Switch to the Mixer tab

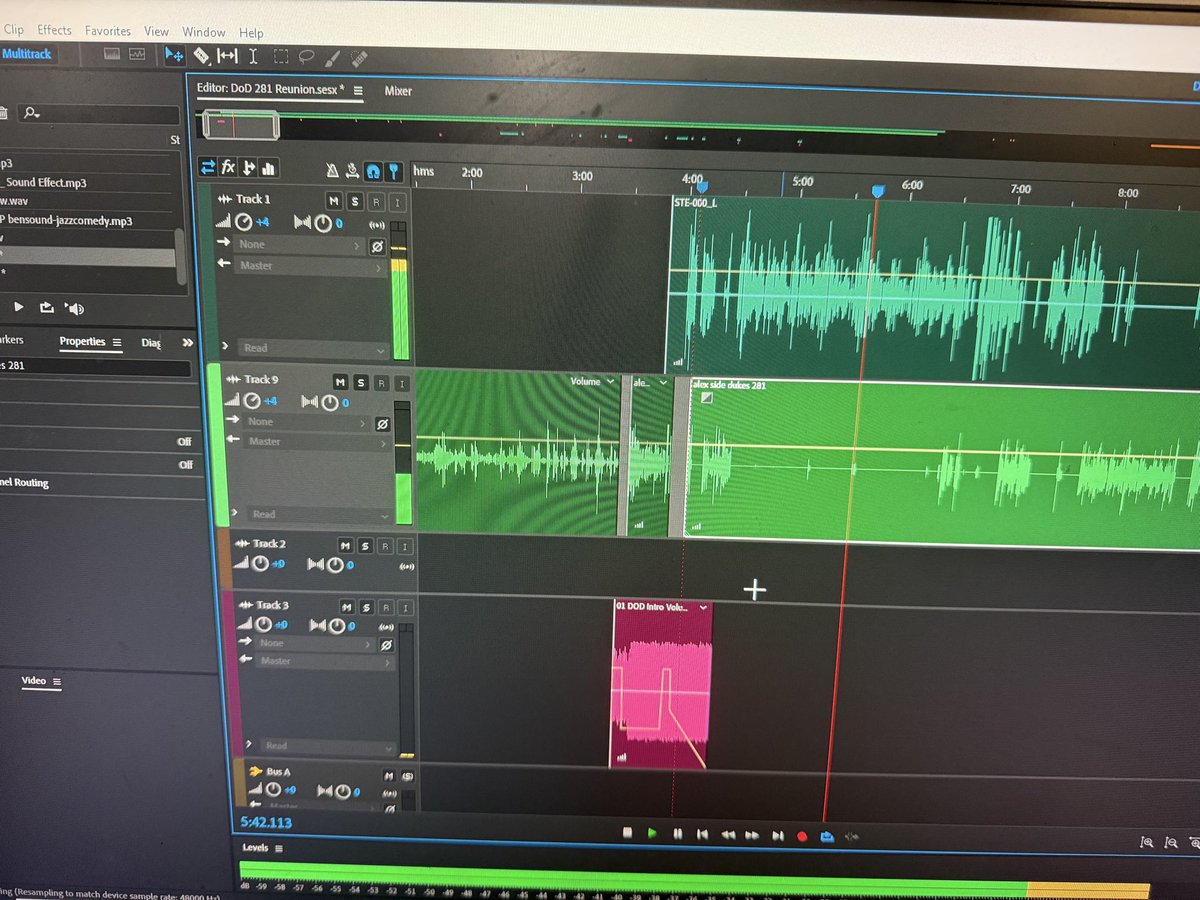[x=398, y=91]
